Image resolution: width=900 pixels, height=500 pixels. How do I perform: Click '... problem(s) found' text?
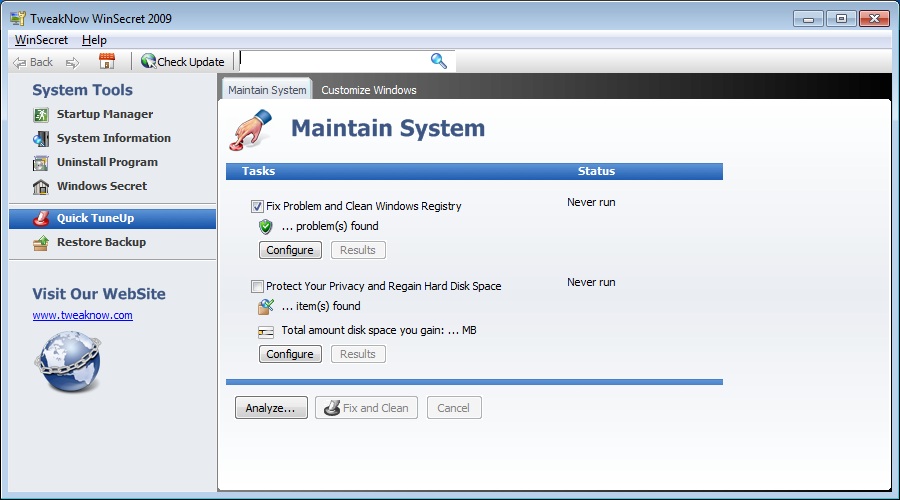330,226
